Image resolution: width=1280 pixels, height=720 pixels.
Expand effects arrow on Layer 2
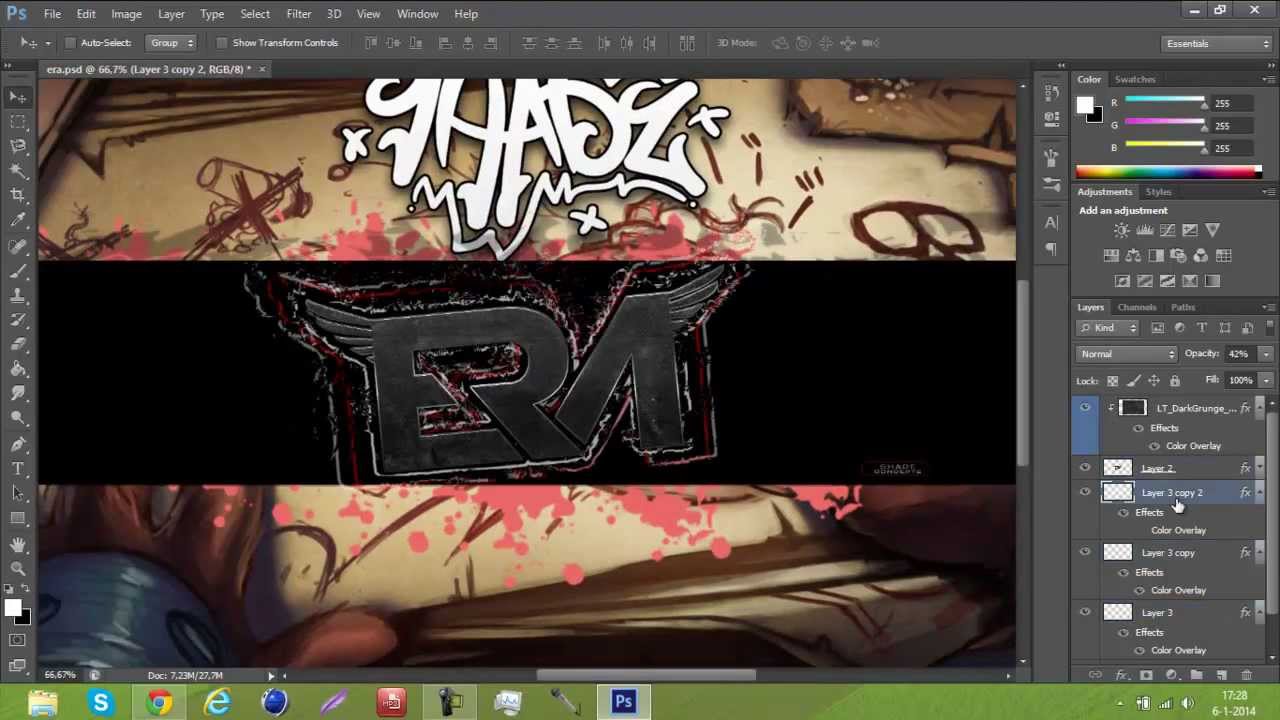click(1258, 468)
